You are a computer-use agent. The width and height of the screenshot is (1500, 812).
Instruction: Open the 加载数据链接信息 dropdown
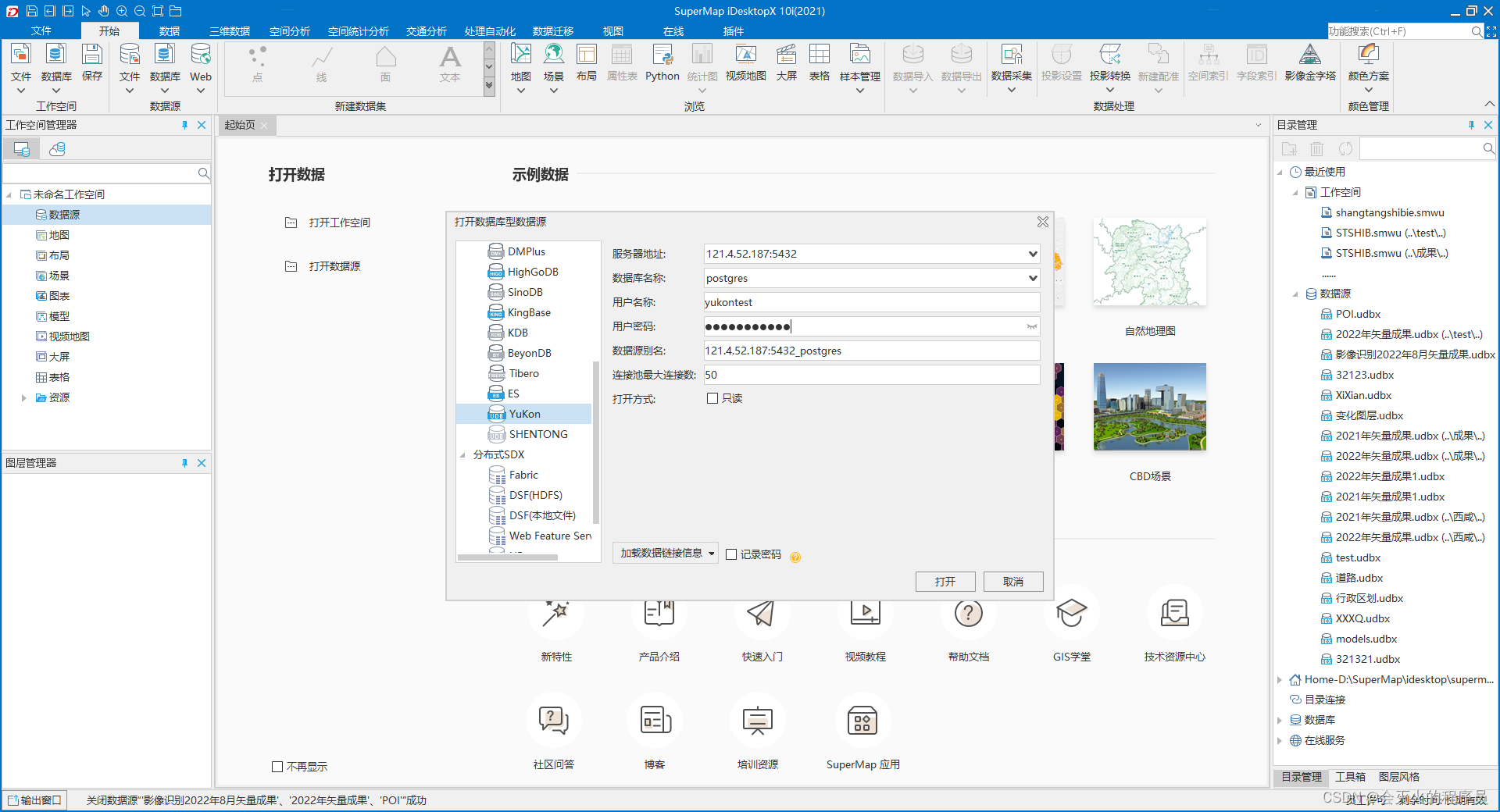tap(665, 553)
